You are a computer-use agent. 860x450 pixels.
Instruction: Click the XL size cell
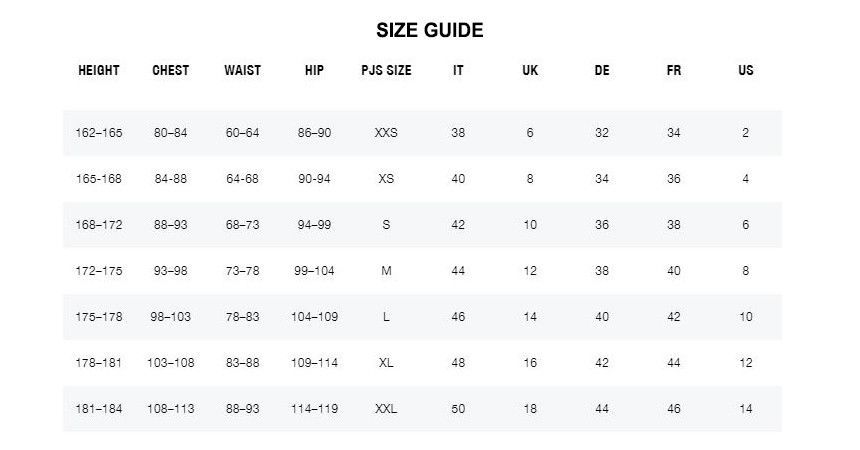(386, 363)
